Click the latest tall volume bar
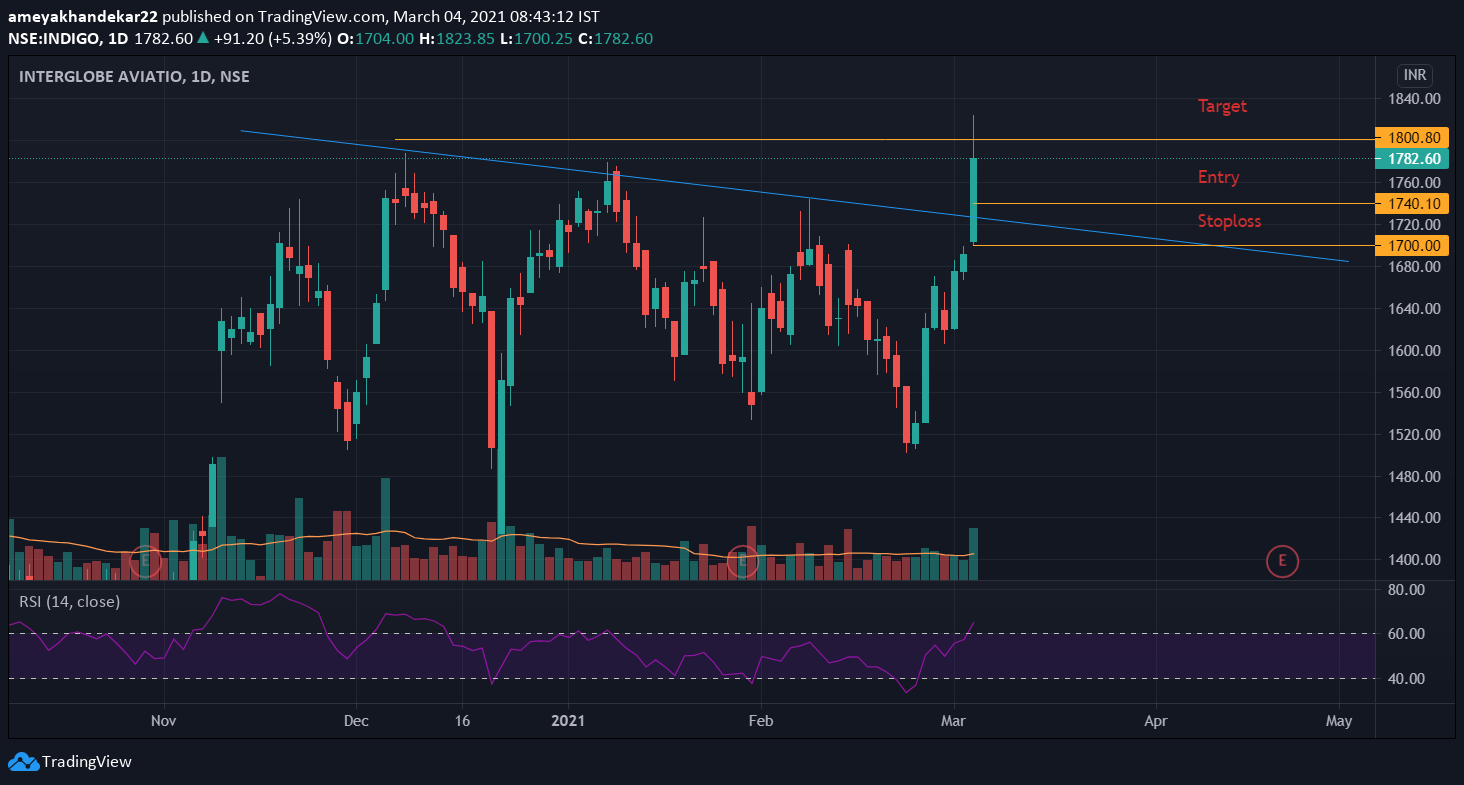Image resolution: width=1464 pixels, height=785 pixels. coord(973,554)
